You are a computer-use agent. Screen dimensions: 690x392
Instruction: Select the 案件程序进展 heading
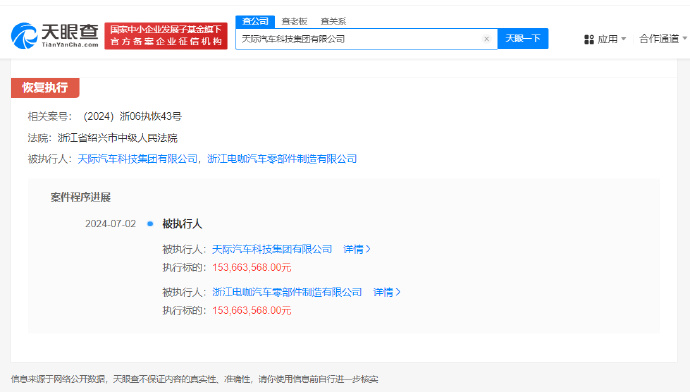tap(81, 197)
